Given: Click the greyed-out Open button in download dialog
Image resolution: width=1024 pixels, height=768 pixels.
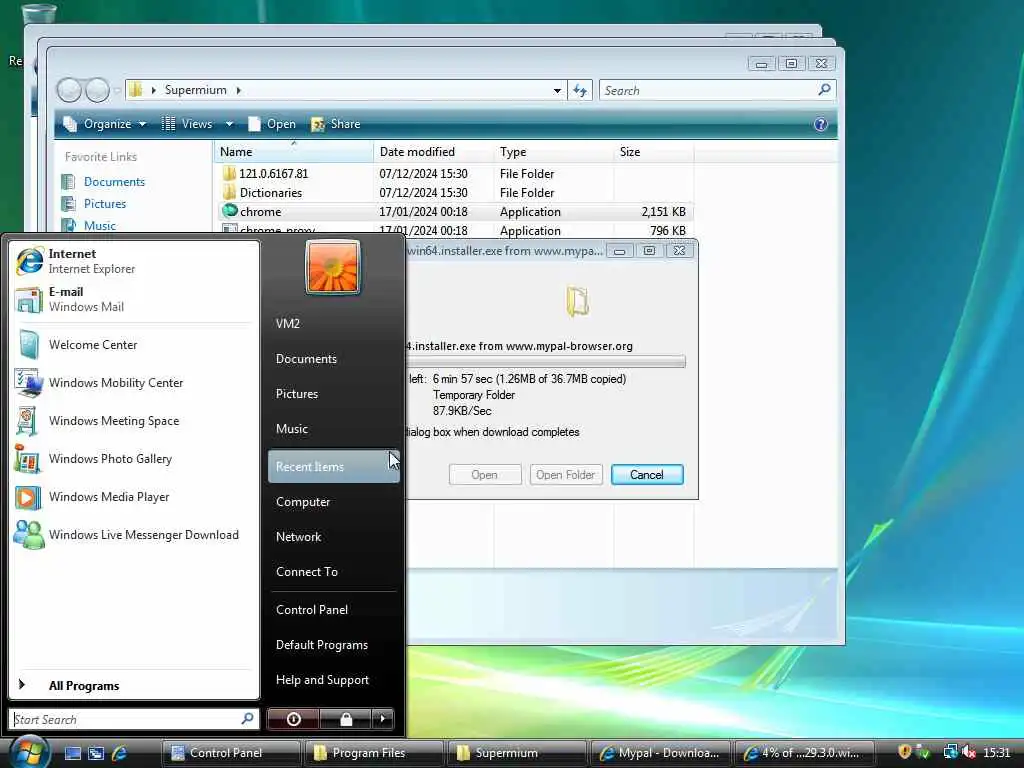Looking at the screenshot, I should (x=485, y=475).
